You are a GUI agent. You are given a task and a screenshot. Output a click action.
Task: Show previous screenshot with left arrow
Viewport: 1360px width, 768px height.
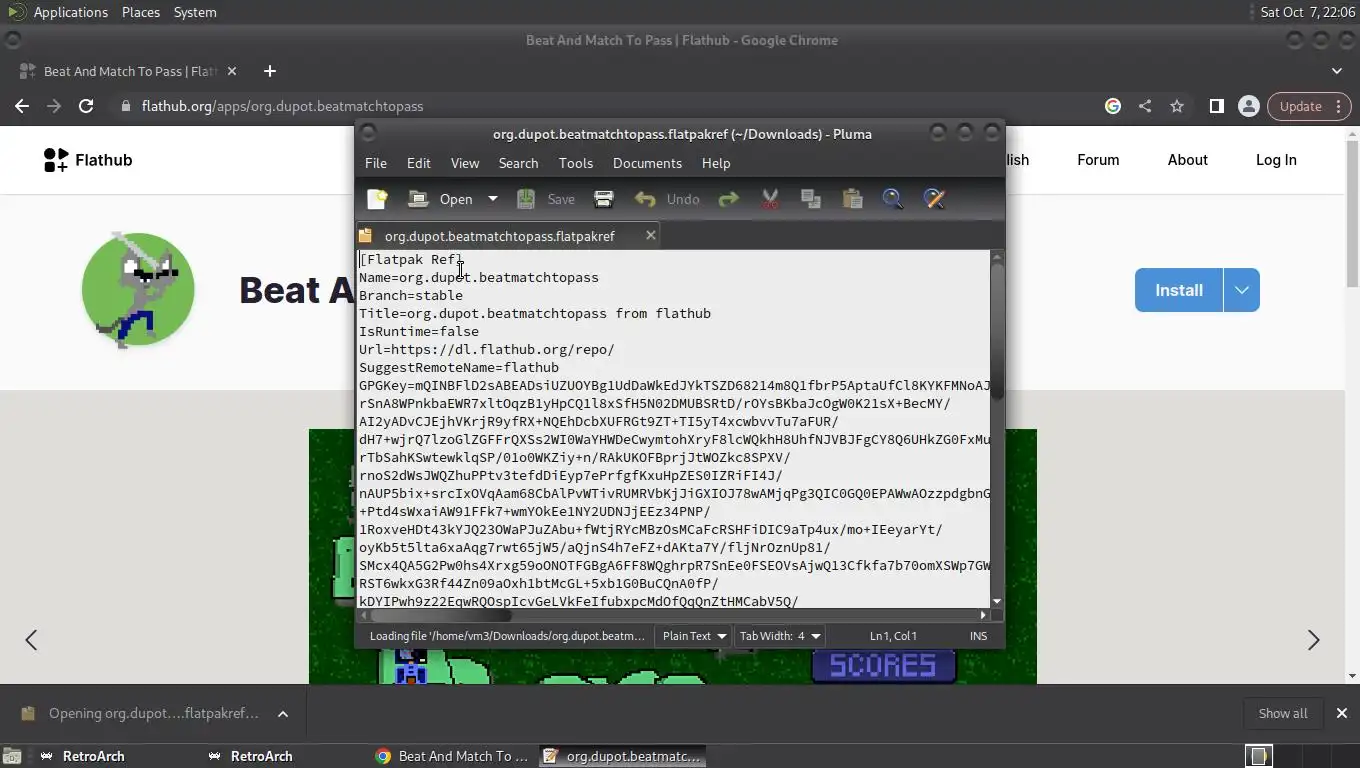pos(31,640)
